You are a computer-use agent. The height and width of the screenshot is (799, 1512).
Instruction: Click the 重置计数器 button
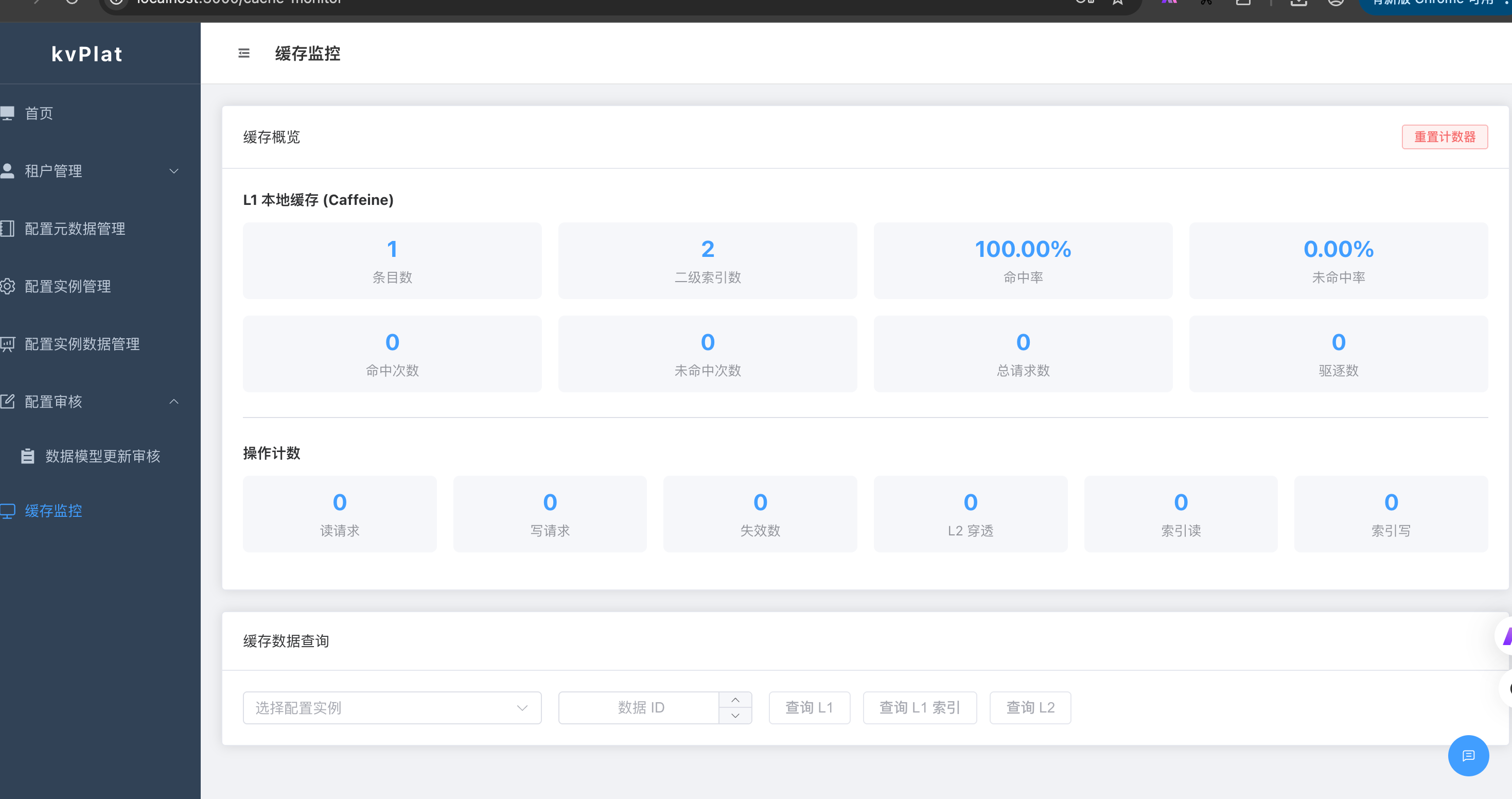(1445, 137)
